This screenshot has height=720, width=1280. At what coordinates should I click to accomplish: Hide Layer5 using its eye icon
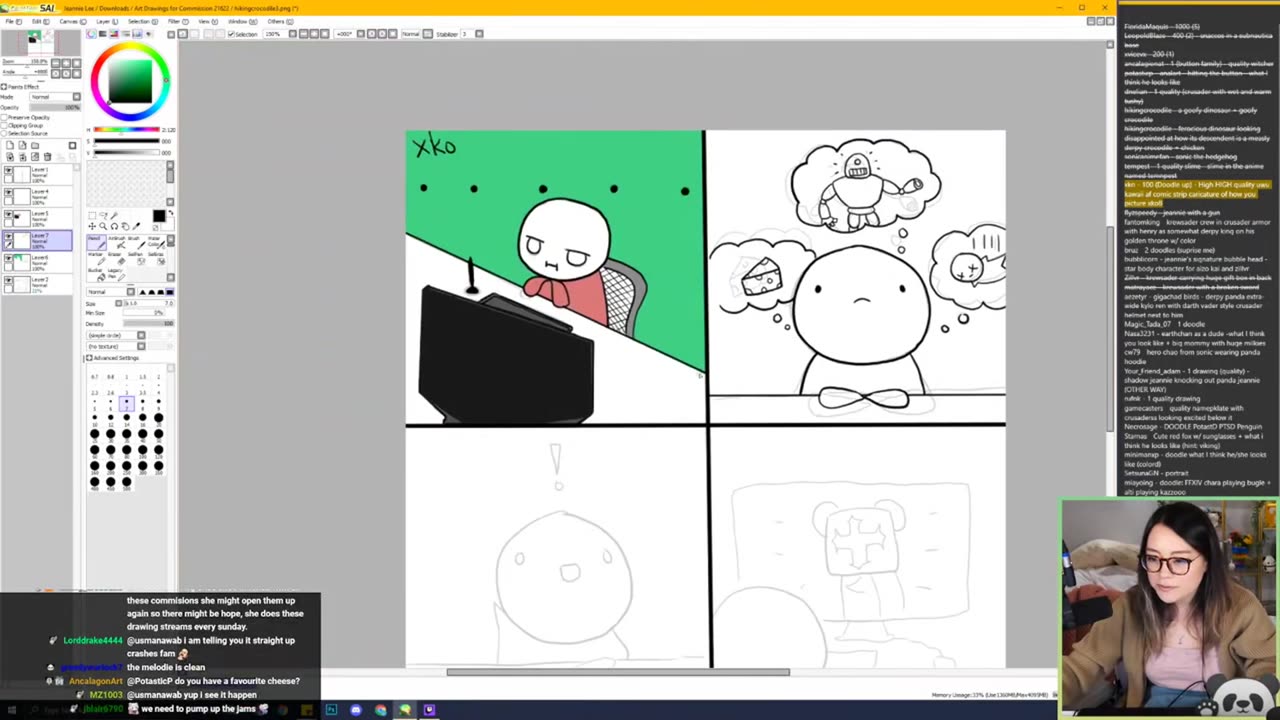pos(9,213)
